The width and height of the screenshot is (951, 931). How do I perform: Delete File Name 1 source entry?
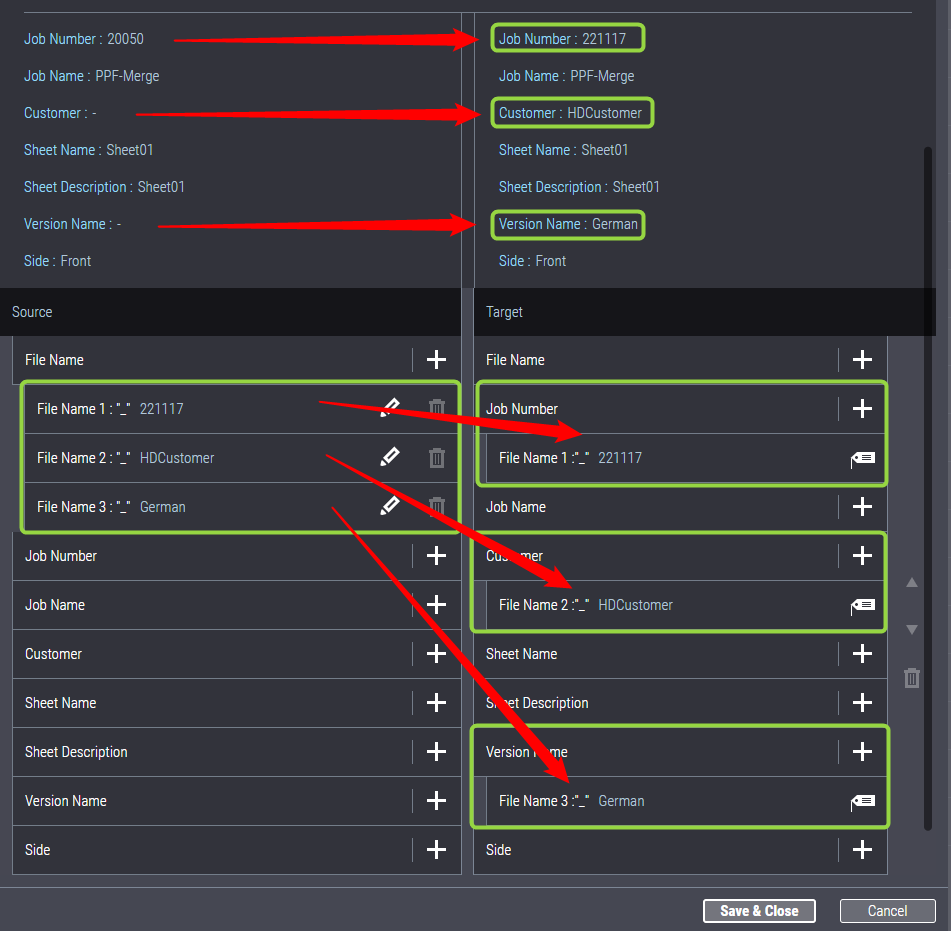point(437,408)
